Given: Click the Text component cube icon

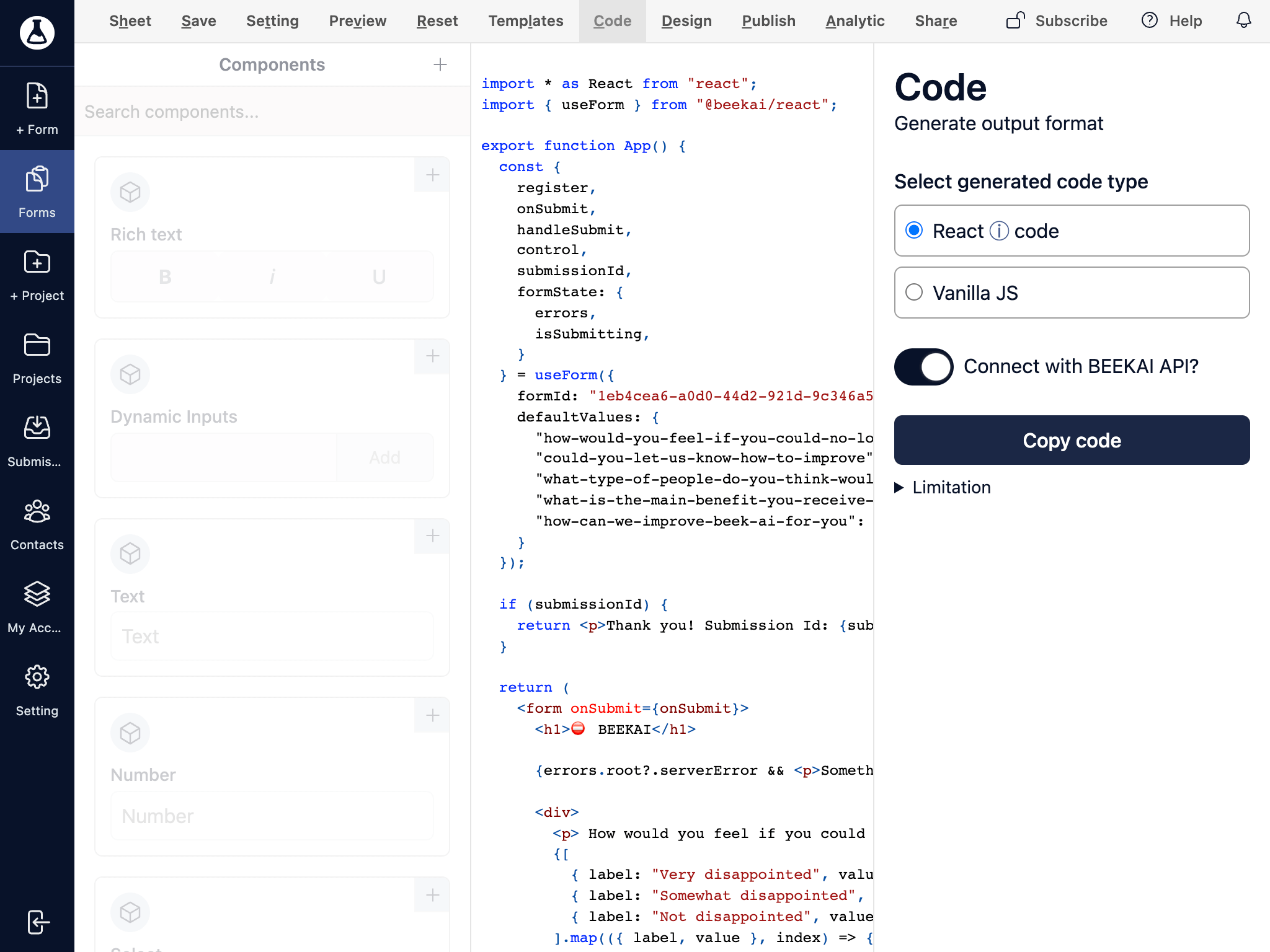Looking at the screenshot, I should click(x=130, y=553).
